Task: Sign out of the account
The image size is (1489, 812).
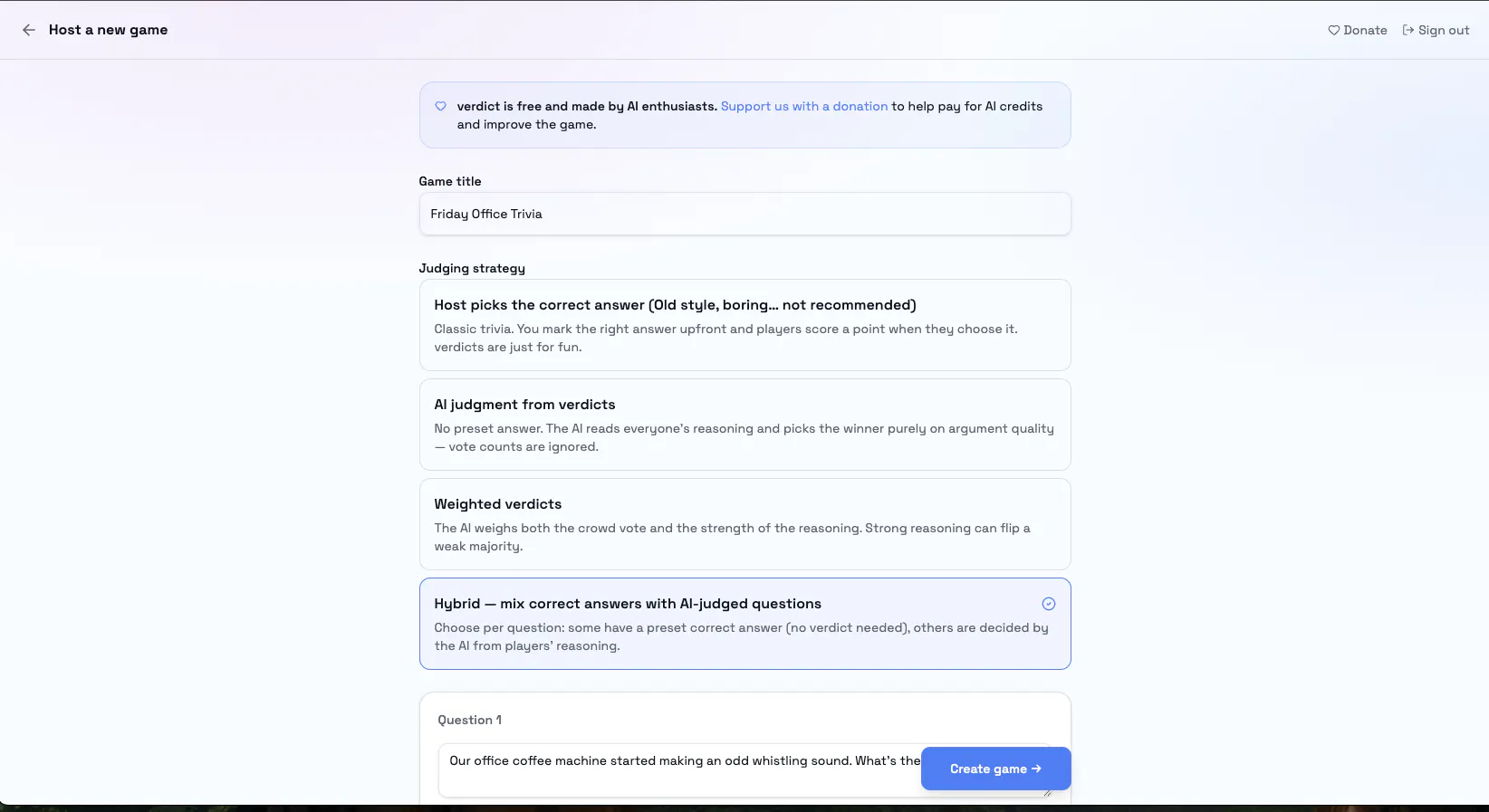Action: 1436,30
